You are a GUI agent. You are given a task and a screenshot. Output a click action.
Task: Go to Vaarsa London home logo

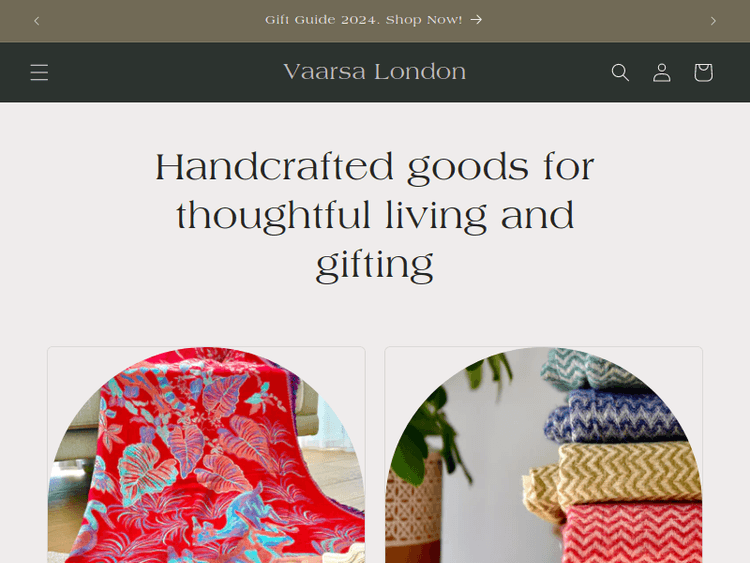(x=375, y=72)
